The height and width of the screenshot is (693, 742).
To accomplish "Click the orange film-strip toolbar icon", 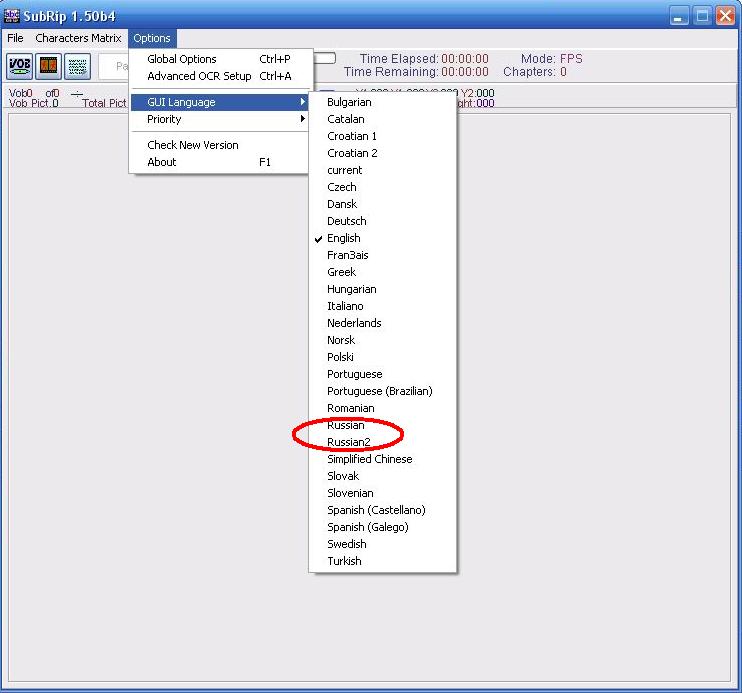I will [49, 67].
